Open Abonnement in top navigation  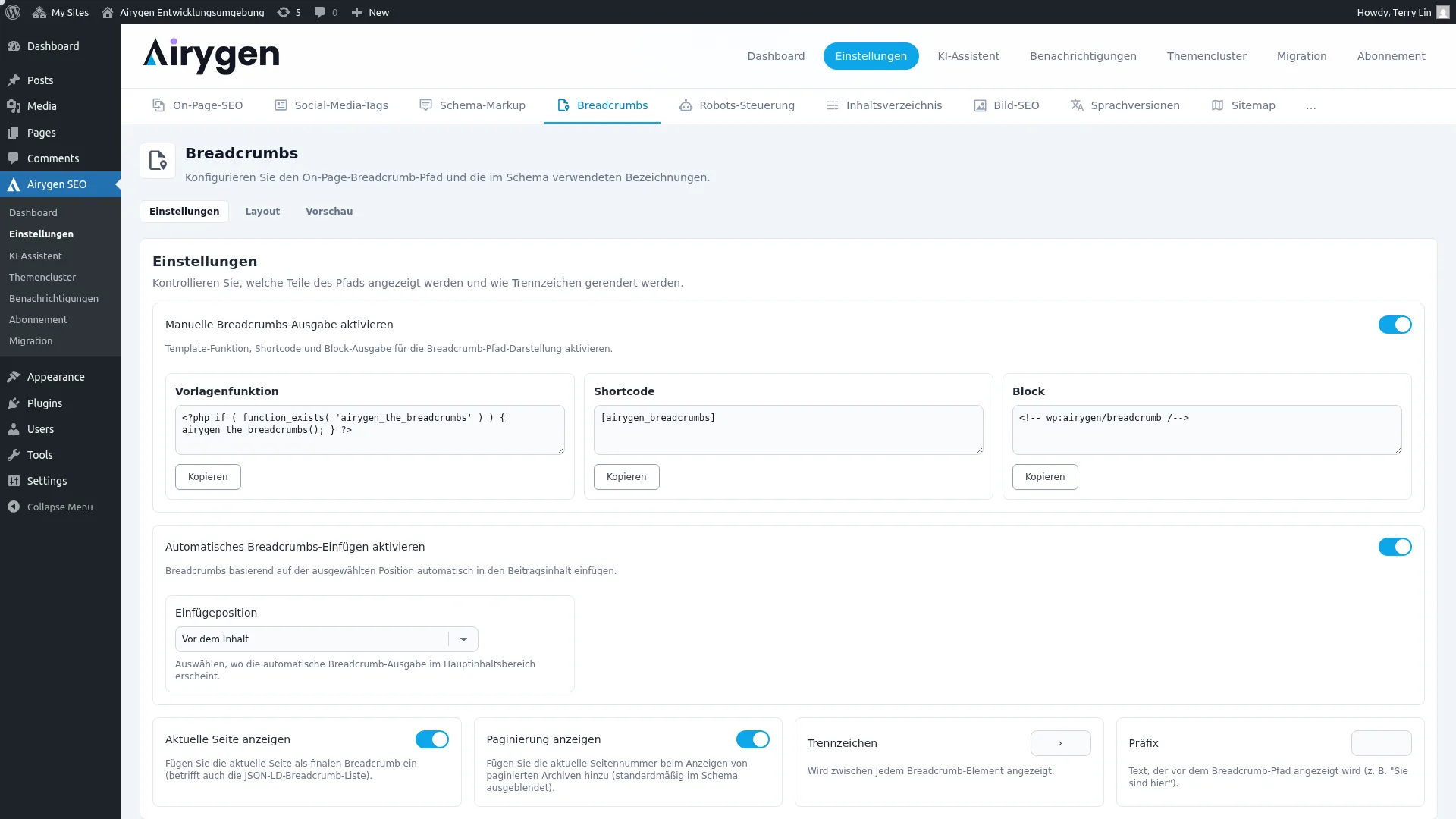(x=1391, y=56)
